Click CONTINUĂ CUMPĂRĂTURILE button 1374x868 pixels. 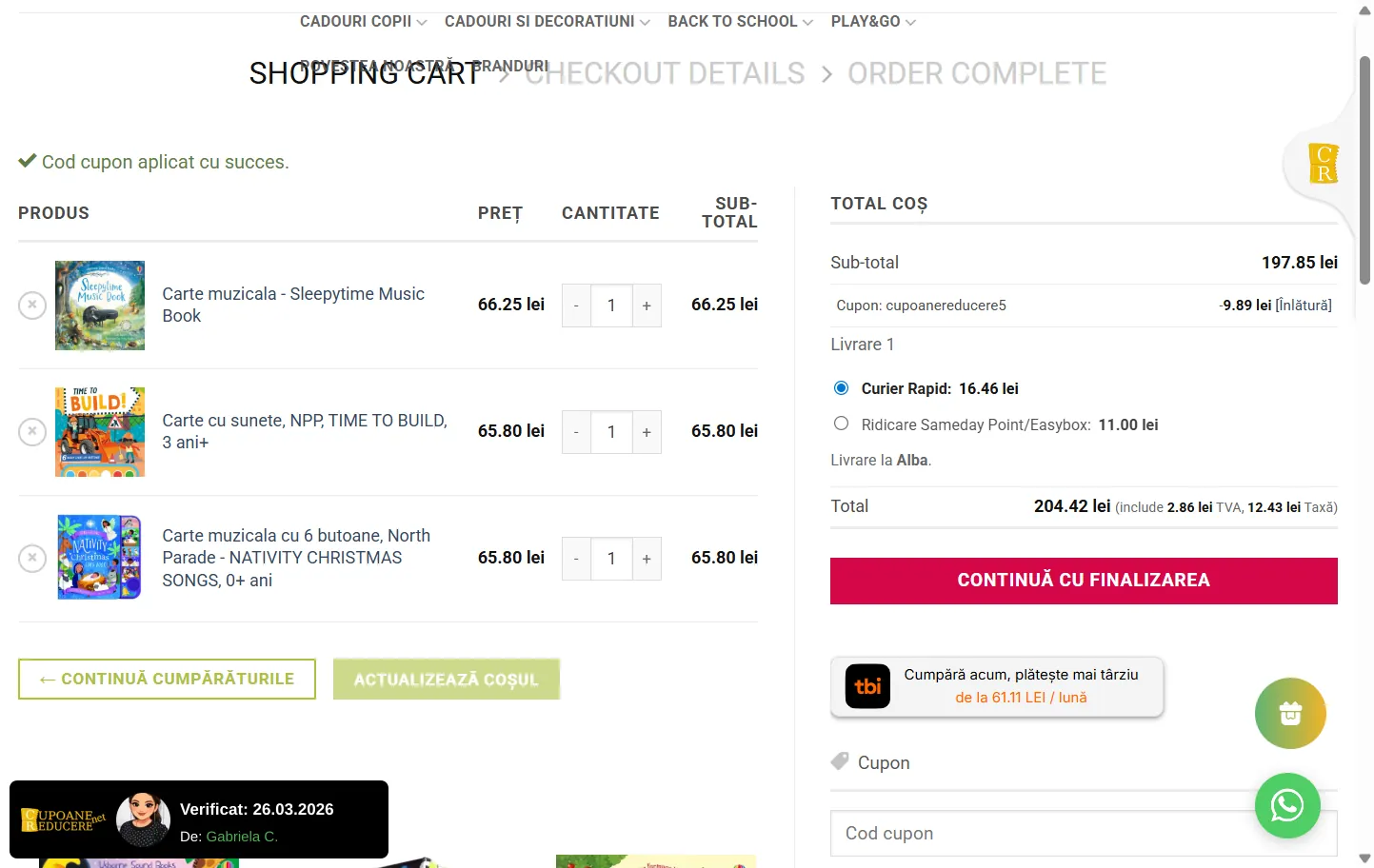point(167,680)
